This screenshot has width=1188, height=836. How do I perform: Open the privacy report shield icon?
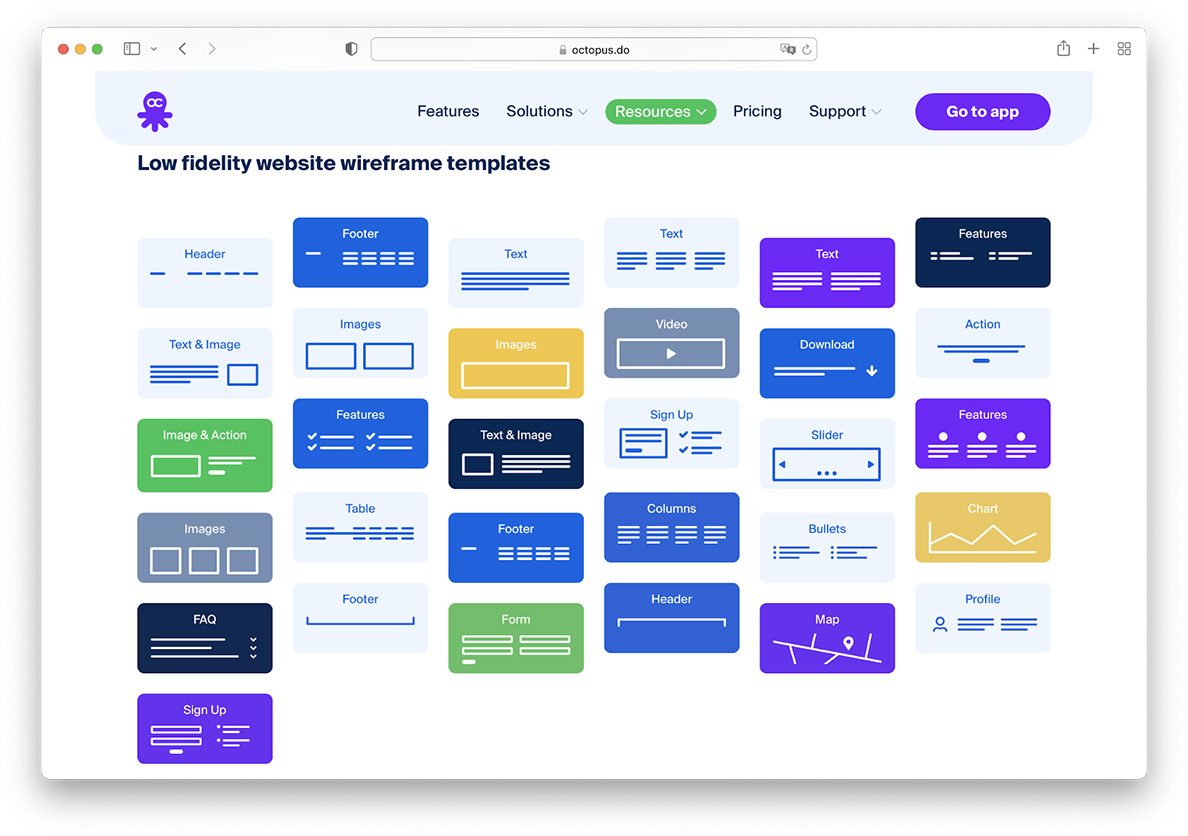pos(351,49)
